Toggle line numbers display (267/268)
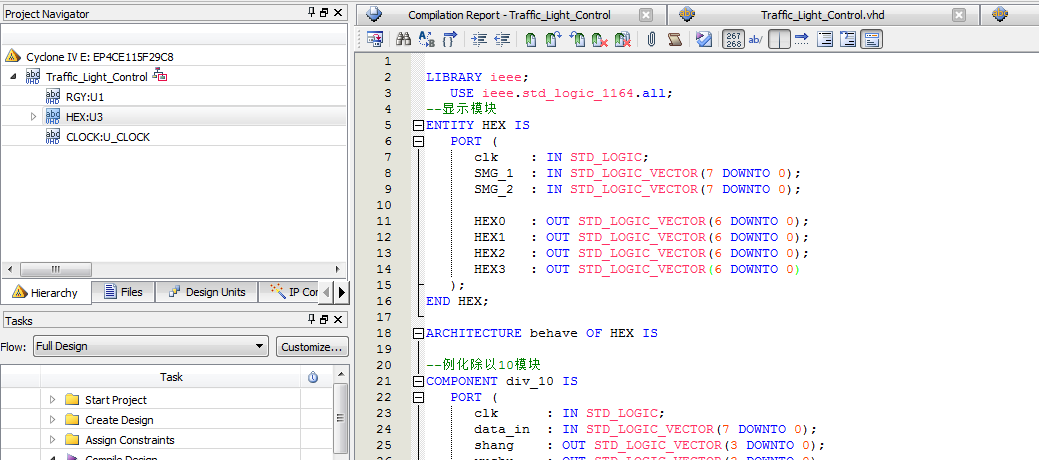This screenshot has height=460, width=1039. point(734,40)
